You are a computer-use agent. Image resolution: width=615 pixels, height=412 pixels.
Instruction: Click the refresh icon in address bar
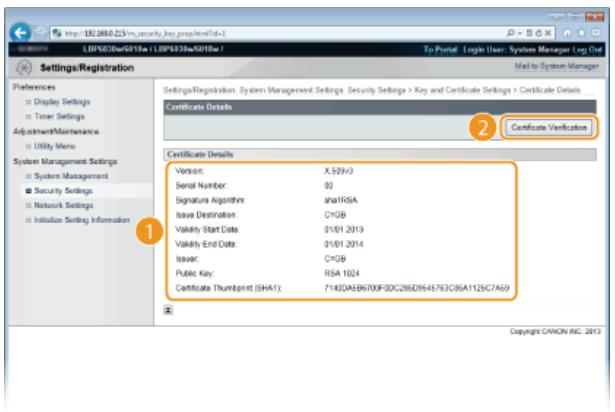pyautogui.click(x=539, y=33)
